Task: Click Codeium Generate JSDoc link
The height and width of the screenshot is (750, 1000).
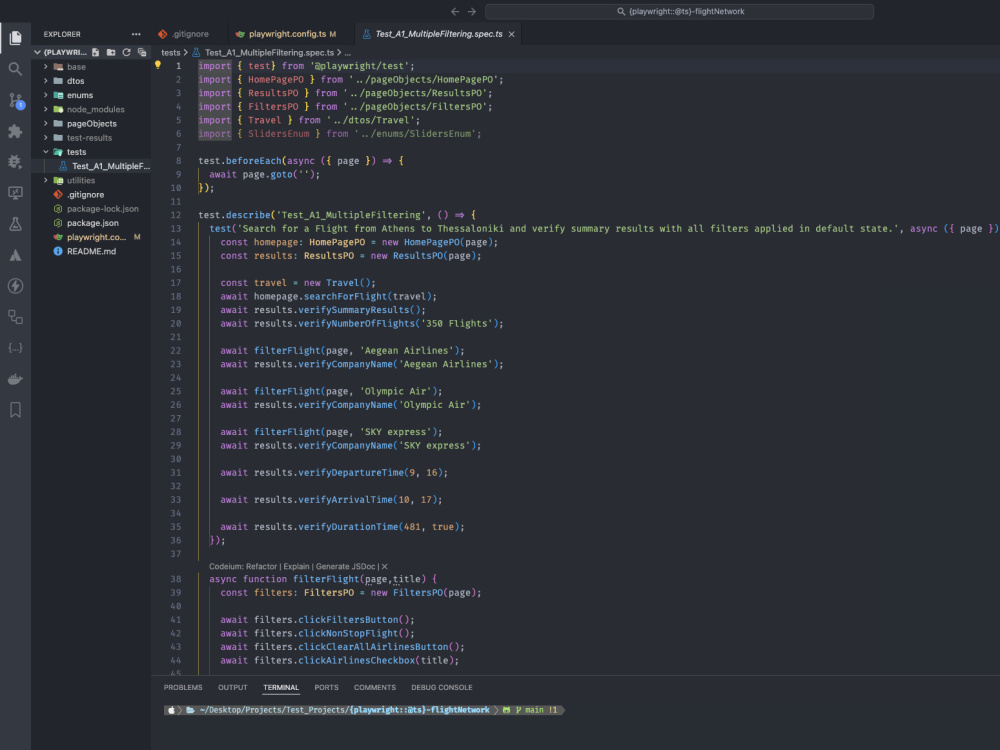Action: point(345,566)
